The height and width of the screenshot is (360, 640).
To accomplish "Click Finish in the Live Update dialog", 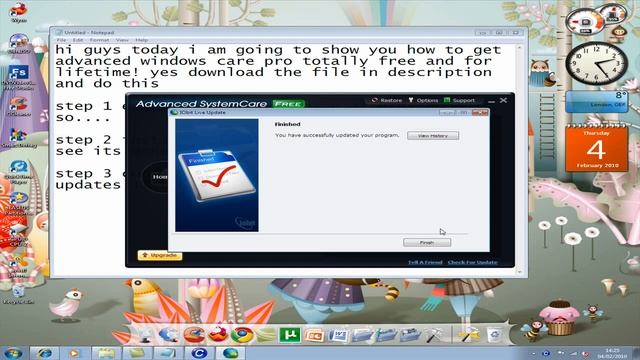I will coord(427,242).
